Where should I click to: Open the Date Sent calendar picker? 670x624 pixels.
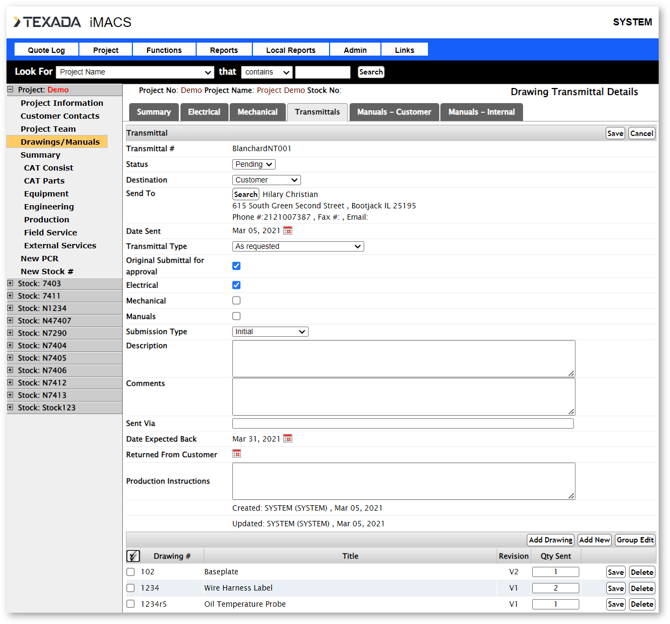(x=288, y=231)
